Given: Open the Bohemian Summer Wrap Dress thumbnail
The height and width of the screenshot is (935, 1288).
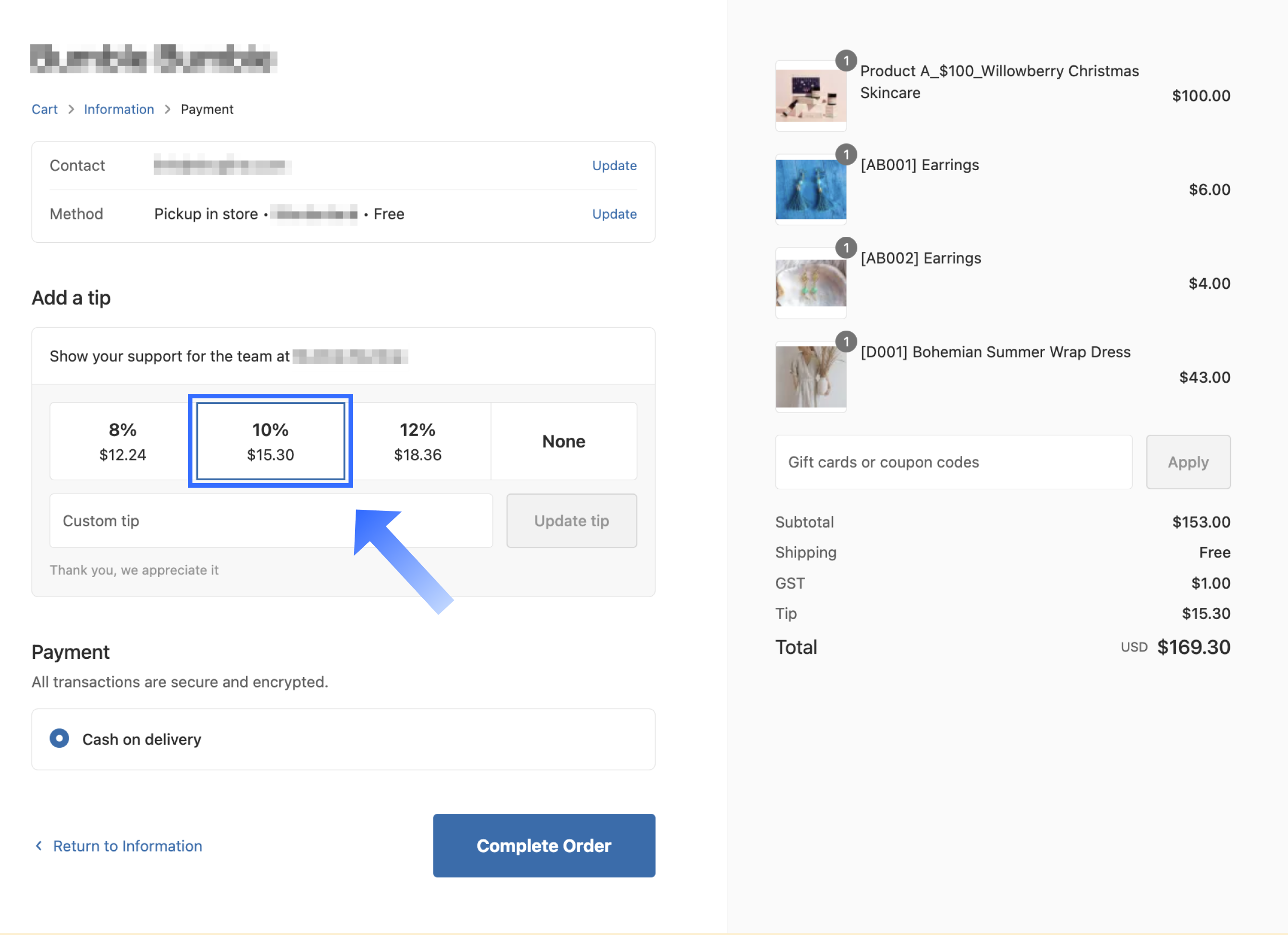Looking at the screenshot, I should [x=810, y=377].
